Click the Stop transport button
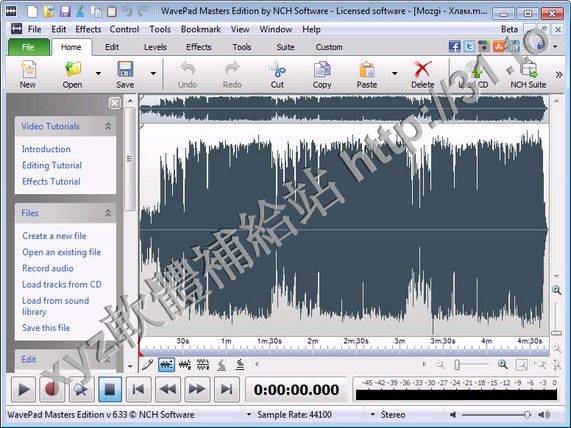The image size is (571, 428). tap(110, 389)
